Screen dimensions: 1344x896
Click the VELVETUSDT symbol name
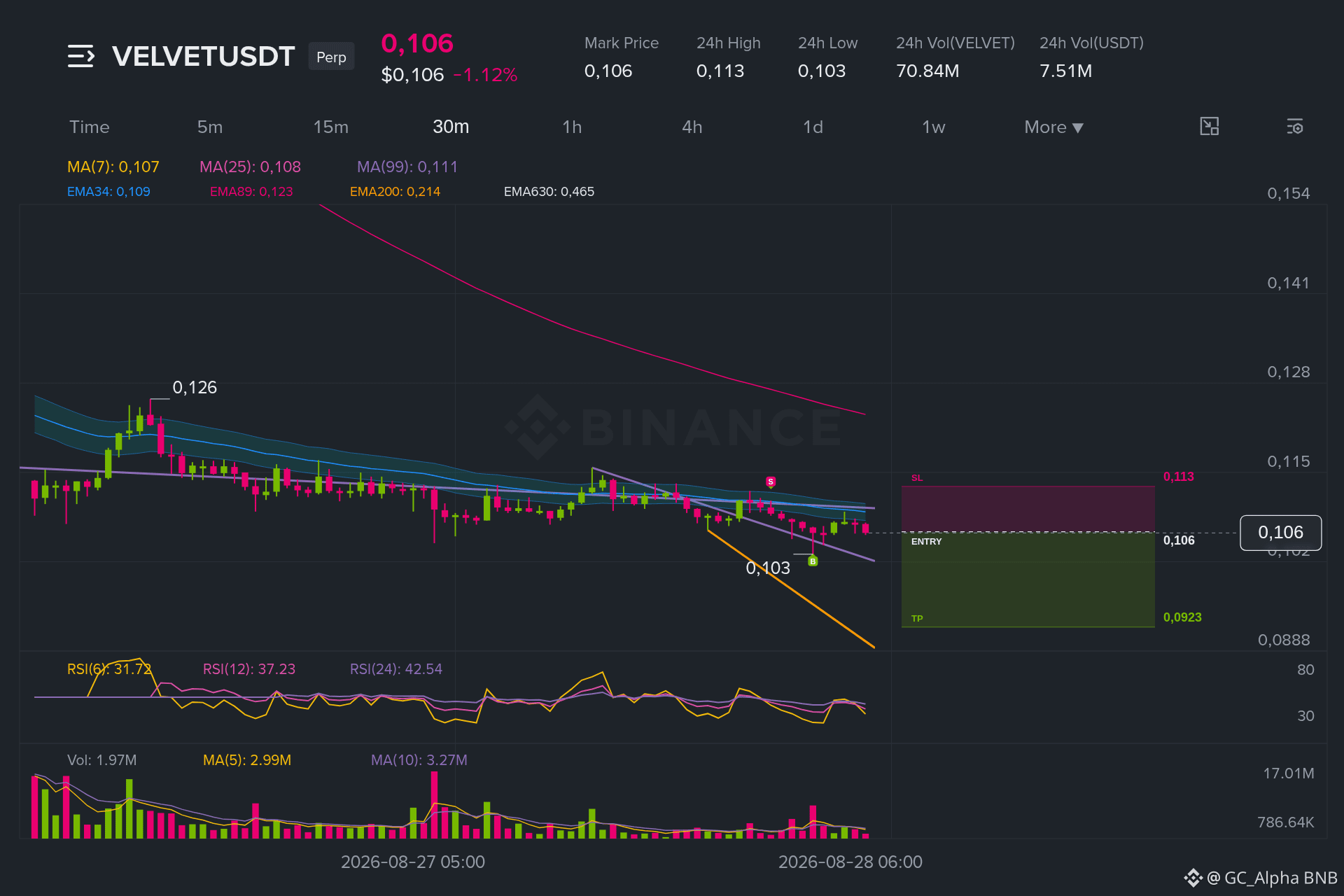tap(204, 57)
